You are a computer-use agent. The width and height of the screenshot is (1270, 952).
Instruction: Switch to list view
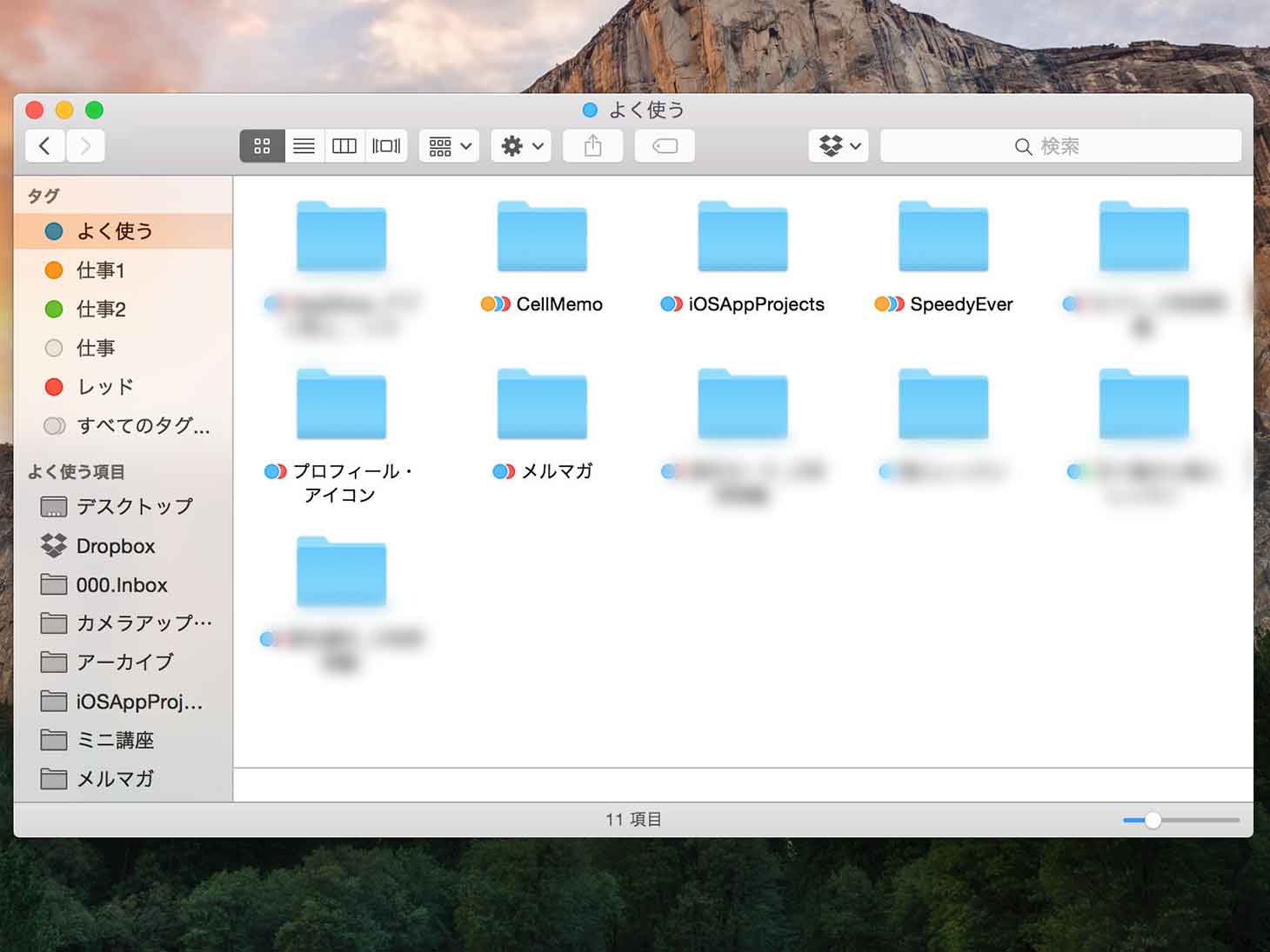pos(304,146)
